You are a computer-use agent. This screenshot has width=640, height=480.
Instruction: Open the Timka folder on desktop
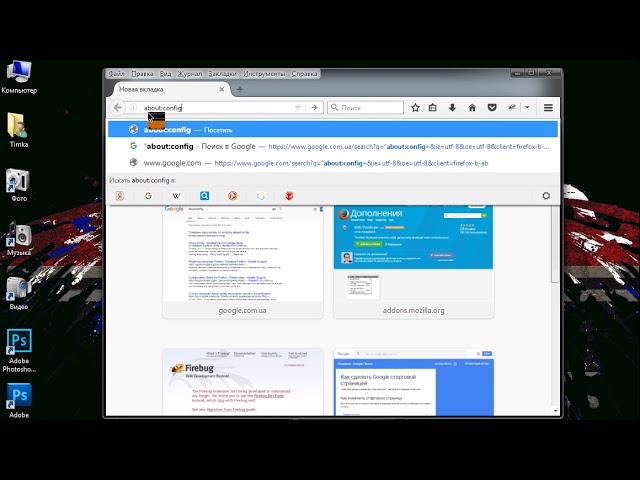tap(19, 131)
